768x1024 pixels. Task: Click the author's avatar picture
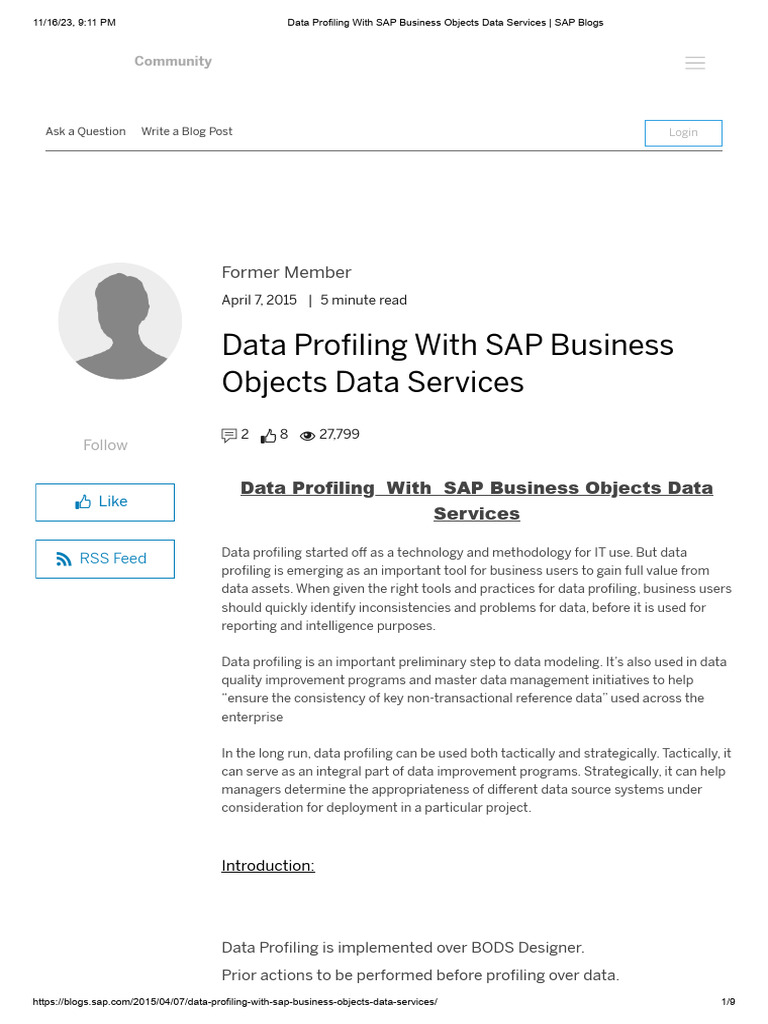click(120, 321)
